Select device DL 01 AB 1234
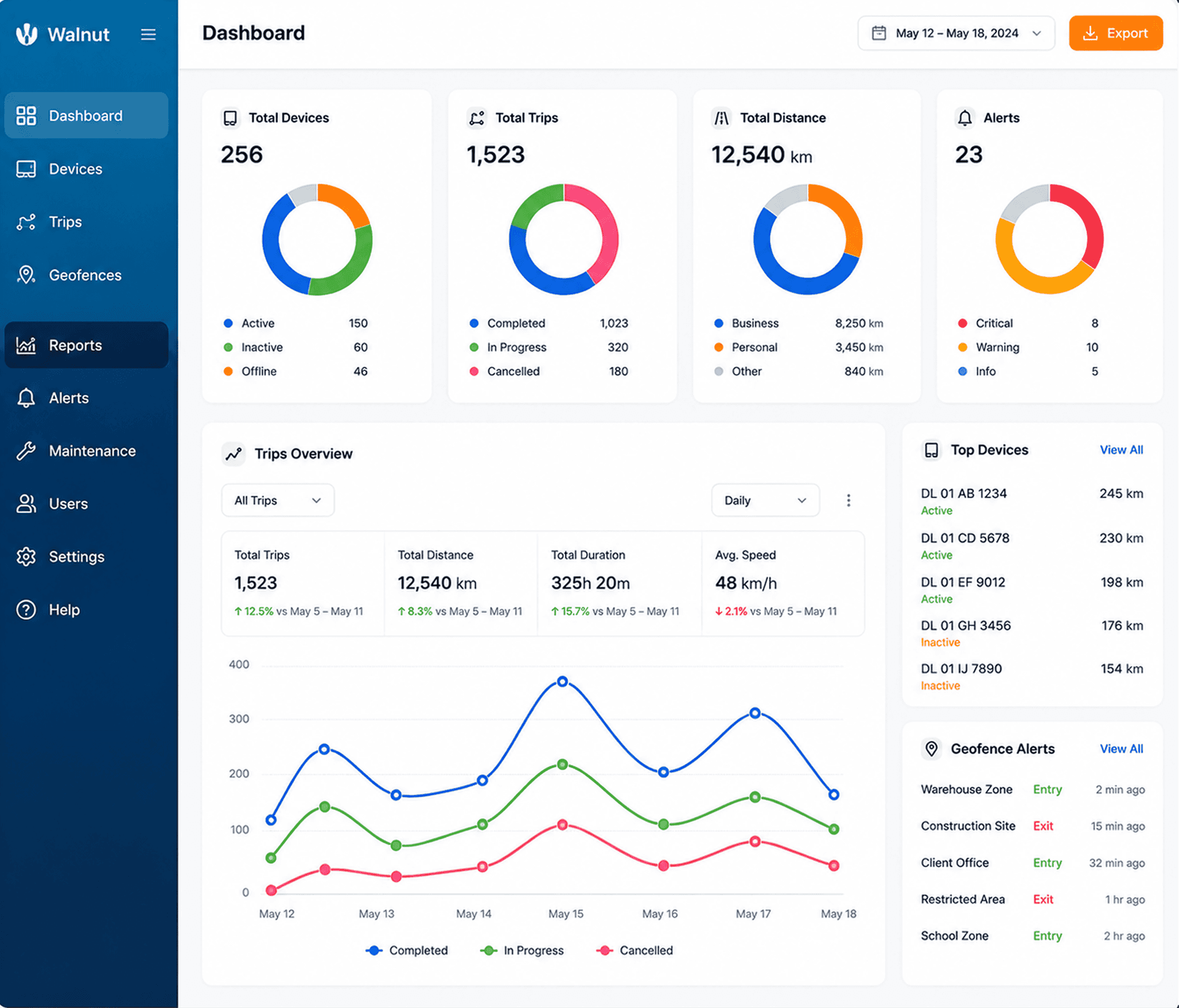This screenshot has height=1008, width=1179. click(1032, 501)
